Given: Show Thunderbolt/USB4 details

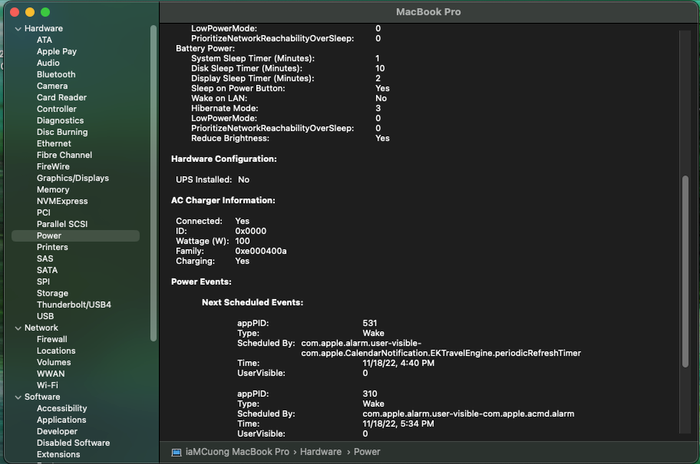Looking at the screenshot, I should [74, 305].
